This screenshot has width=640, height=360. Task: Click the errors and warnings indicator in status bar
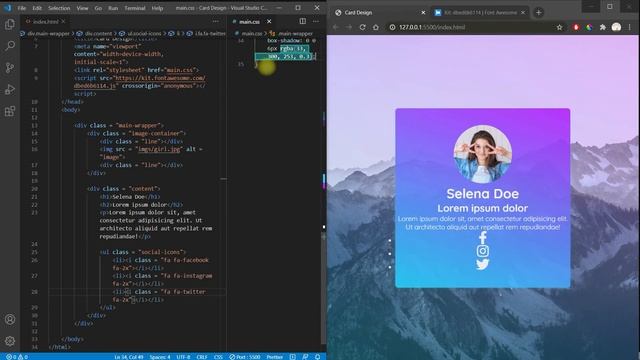[17, 357]
